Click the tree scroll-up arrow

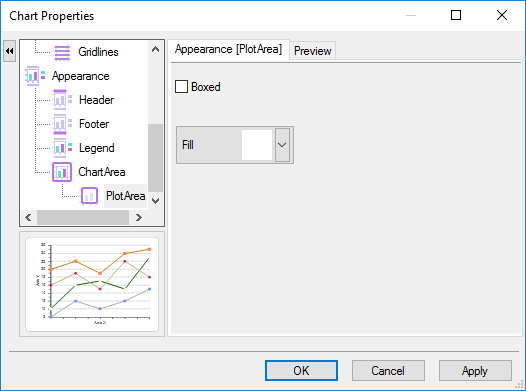point(155,50)
